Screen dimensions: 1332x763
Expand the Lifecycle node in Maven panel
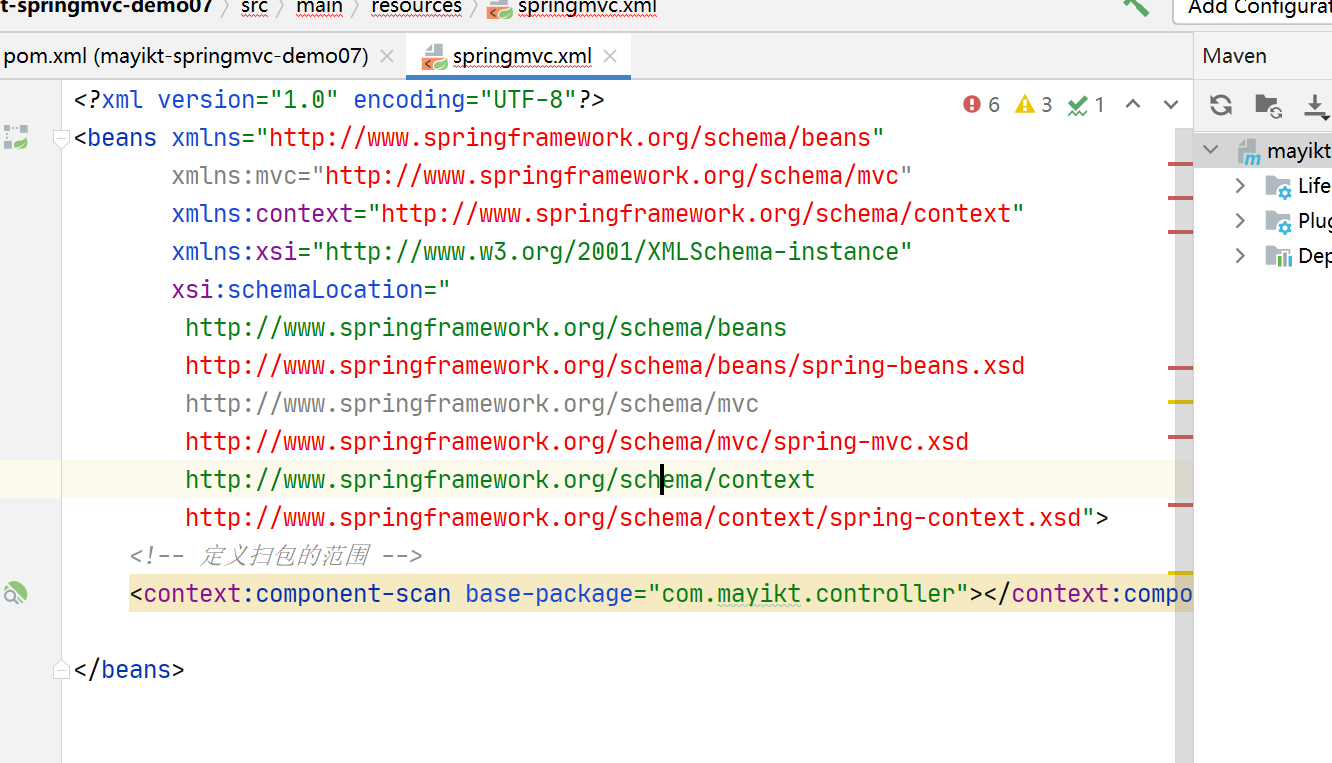pos(1240,185)
